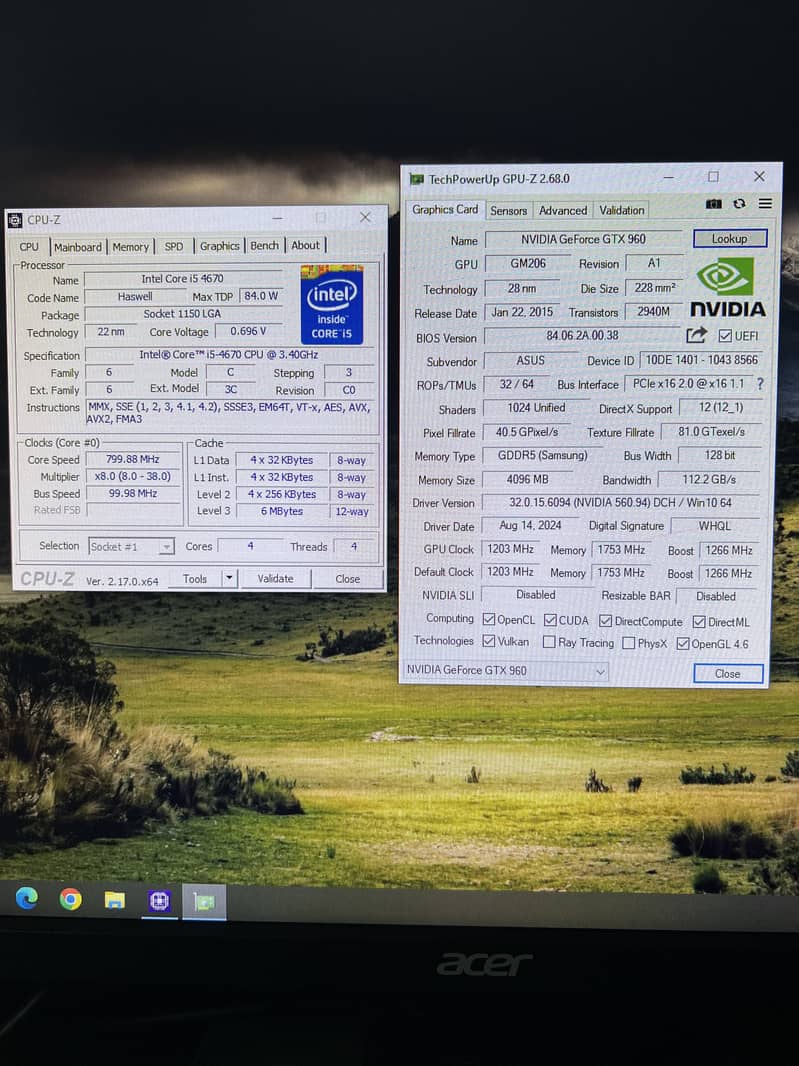Select the GPU-Z taskbar icon
This screenshot has height=1066, width=799.
pyautogui.click(x=204, y=902)
